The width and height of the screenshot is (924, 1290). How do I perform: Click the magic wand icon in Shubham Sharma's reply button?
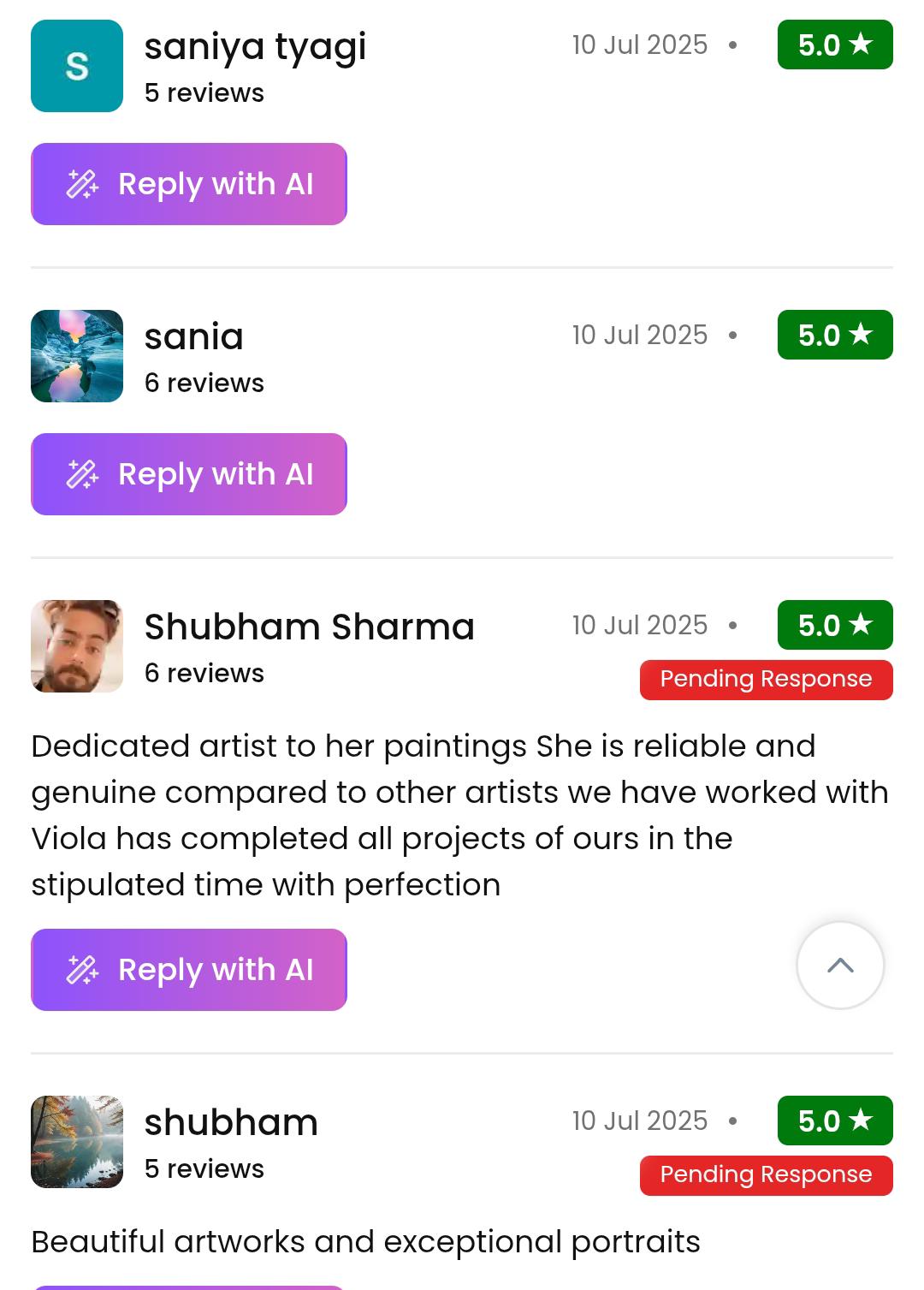(82, 970)
